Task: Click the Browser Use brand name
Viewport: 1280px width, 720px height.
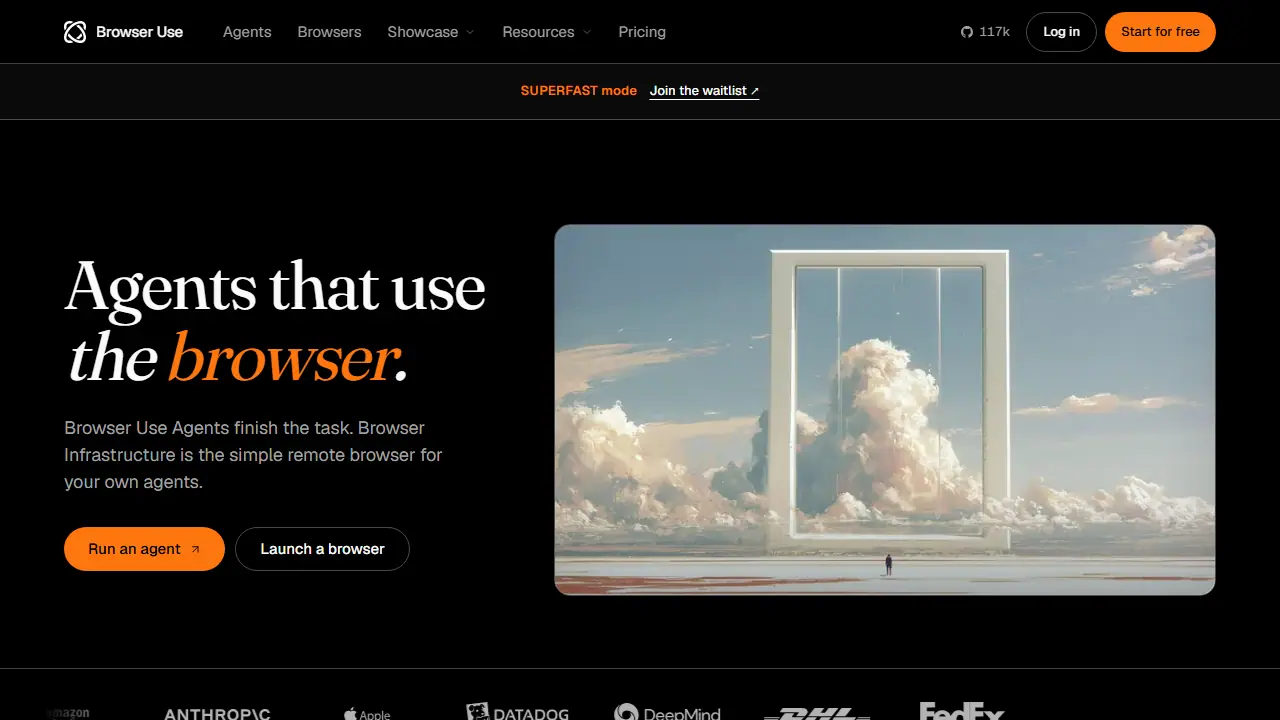Action: tap(139, 32)
